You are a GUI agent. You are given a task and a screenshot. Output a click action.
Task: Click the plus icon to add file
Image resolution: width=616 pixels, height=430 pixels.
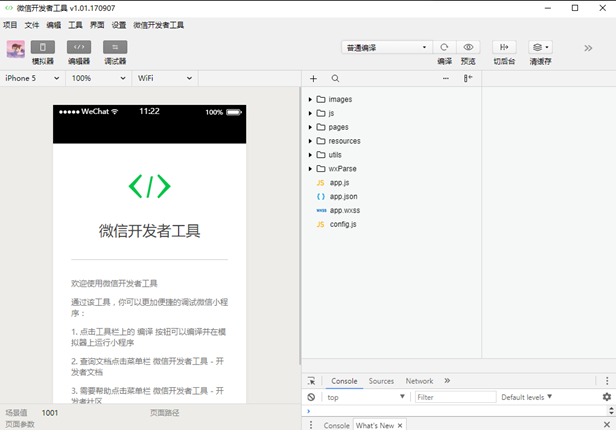313,79
